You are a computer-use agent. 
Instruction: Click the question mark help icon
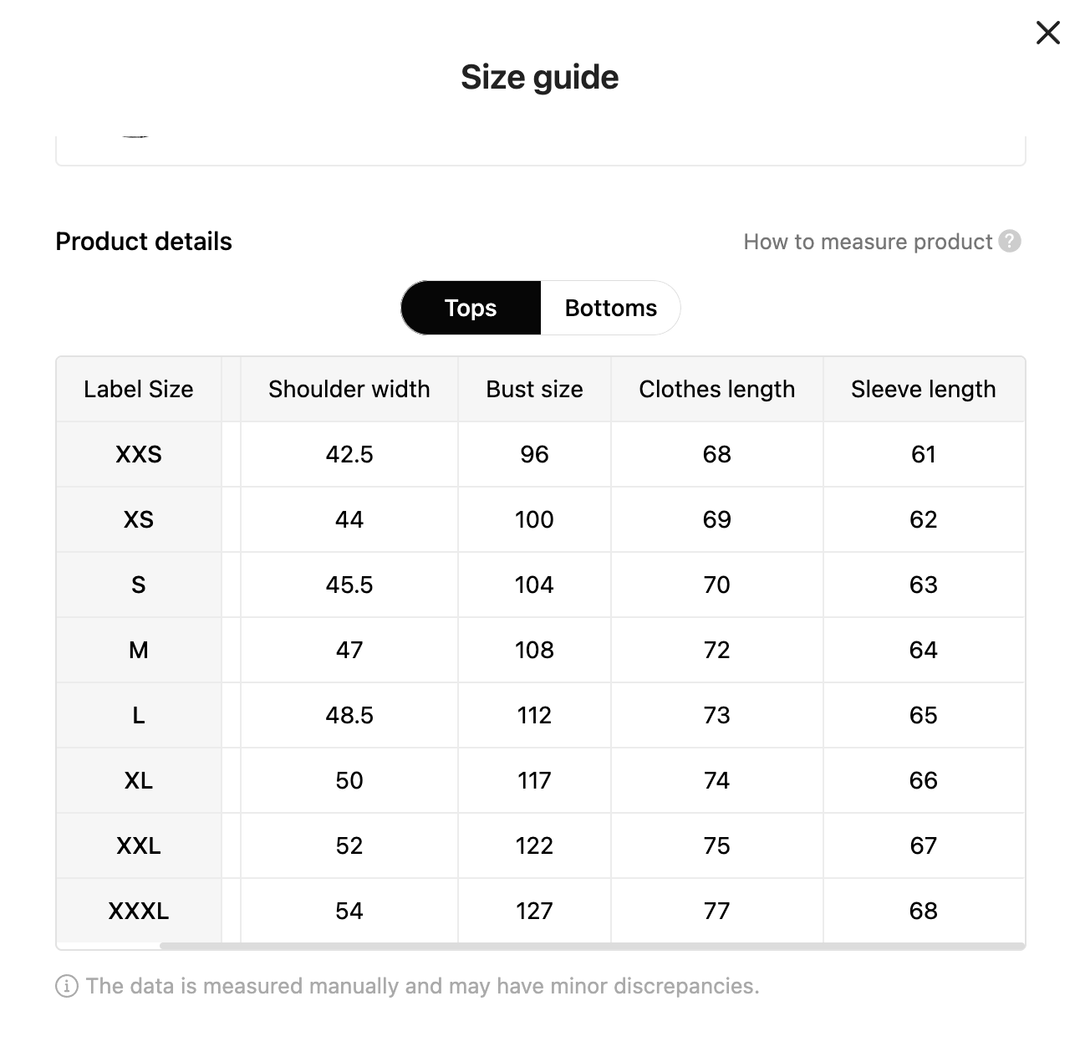pyautogui.click(x=1010, y=241)
